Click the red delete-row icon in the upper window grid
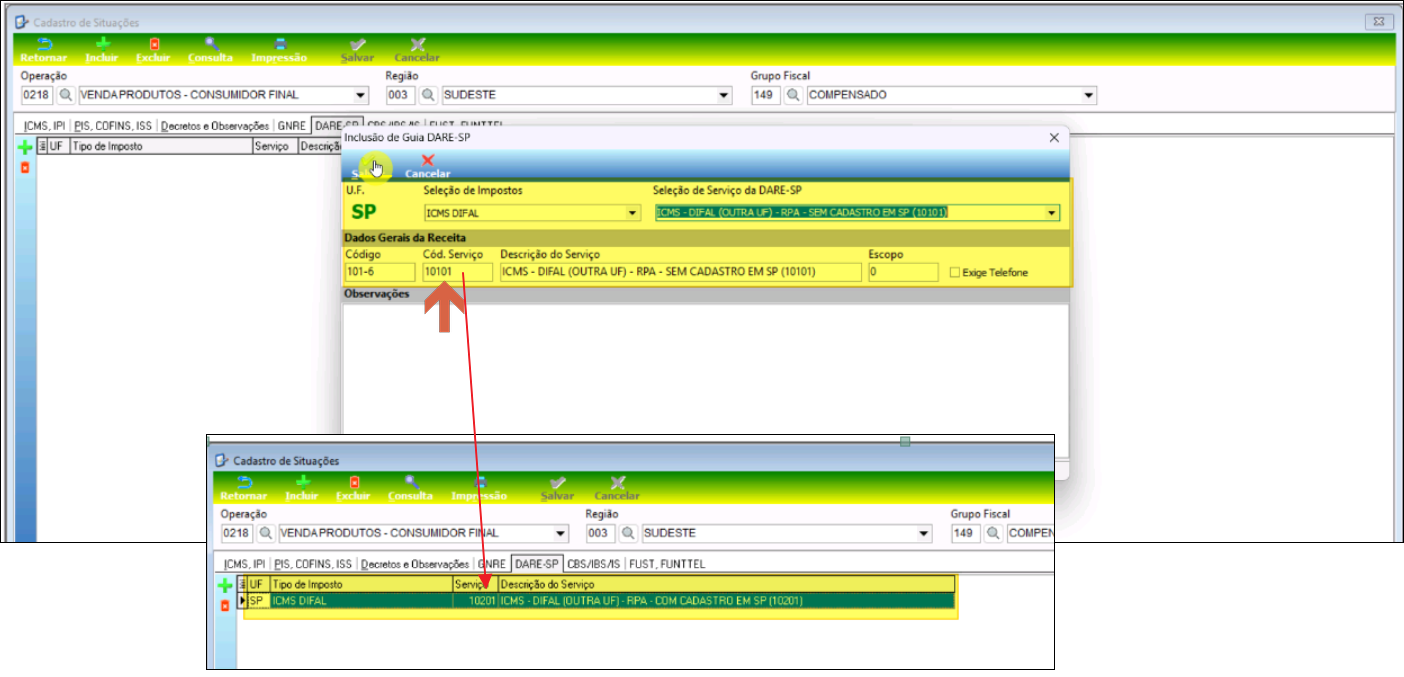This screenshot has height=677, width=1404. [25, 167]
